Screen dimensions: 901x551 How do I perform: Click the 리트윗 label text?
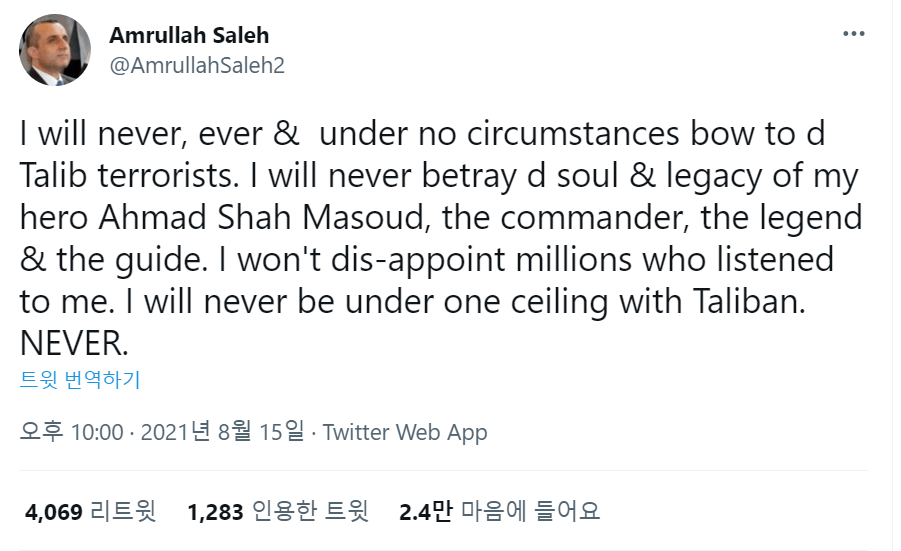click(124, 511)
